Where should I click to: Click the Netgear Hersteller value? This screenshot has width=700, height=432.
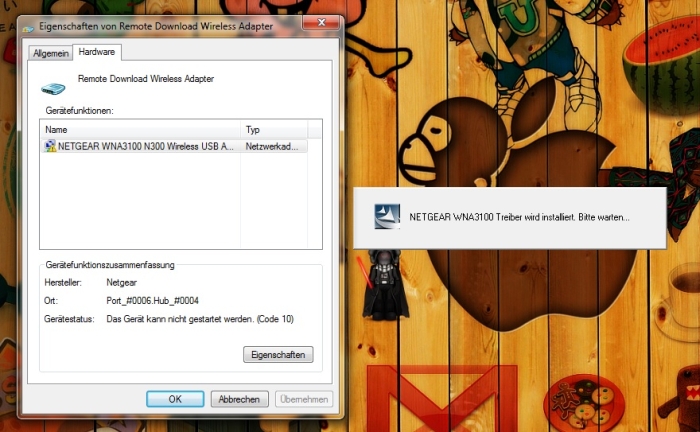121,282
